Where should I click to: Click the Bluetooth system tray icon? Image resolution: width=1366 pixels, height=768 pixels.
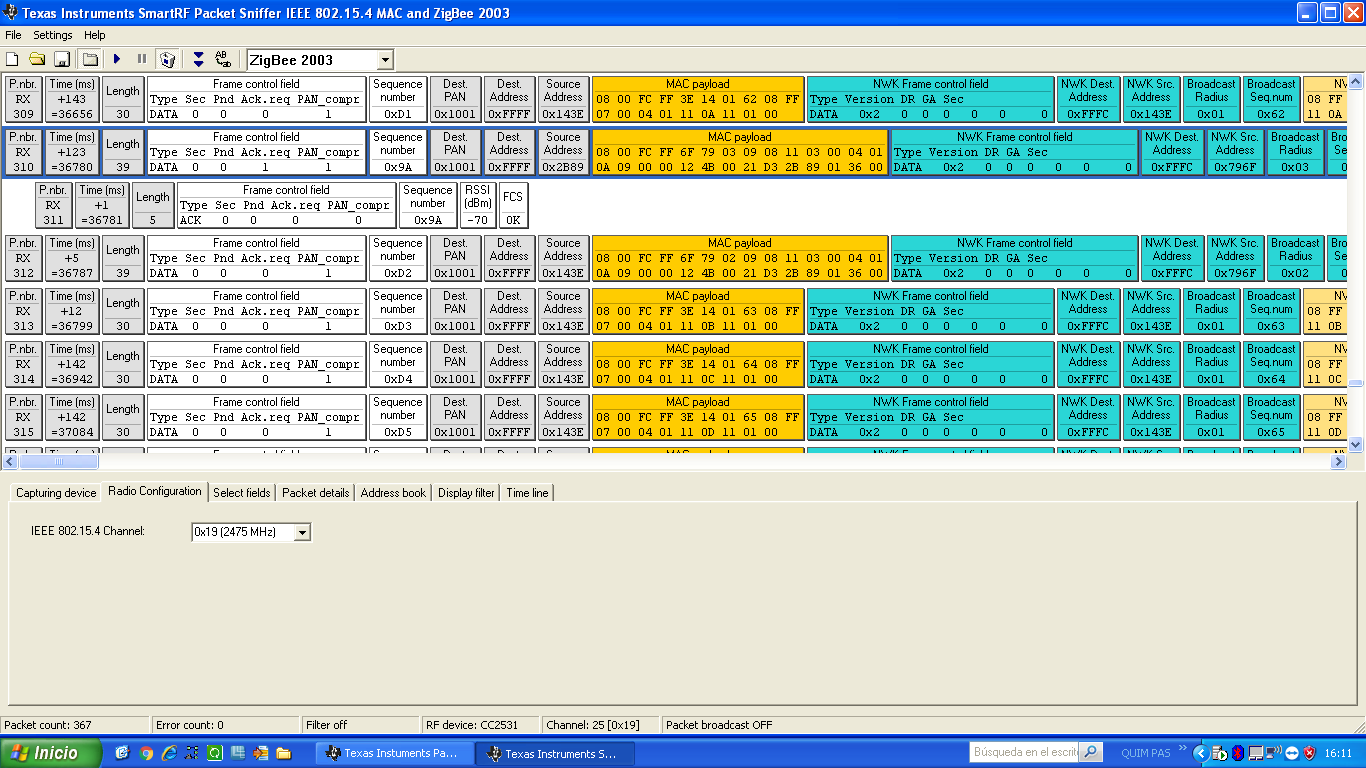(1237, 753)
